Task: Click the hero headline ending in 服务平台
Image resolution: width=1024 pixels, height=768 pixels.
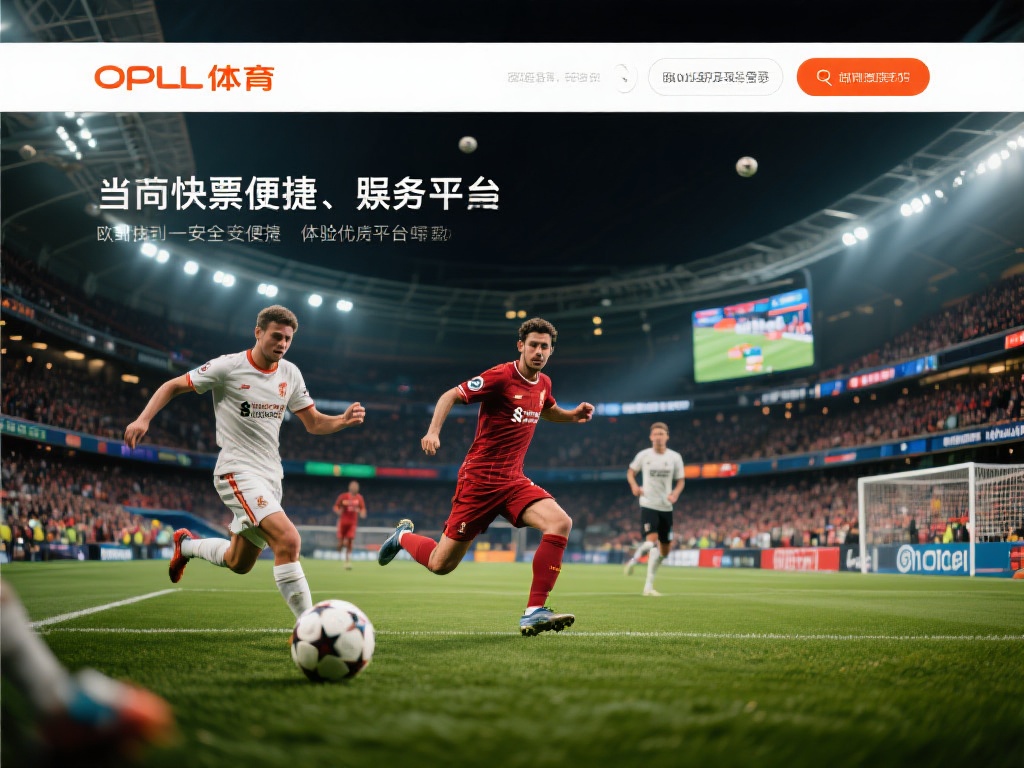Action: click(x=299, y=193)
